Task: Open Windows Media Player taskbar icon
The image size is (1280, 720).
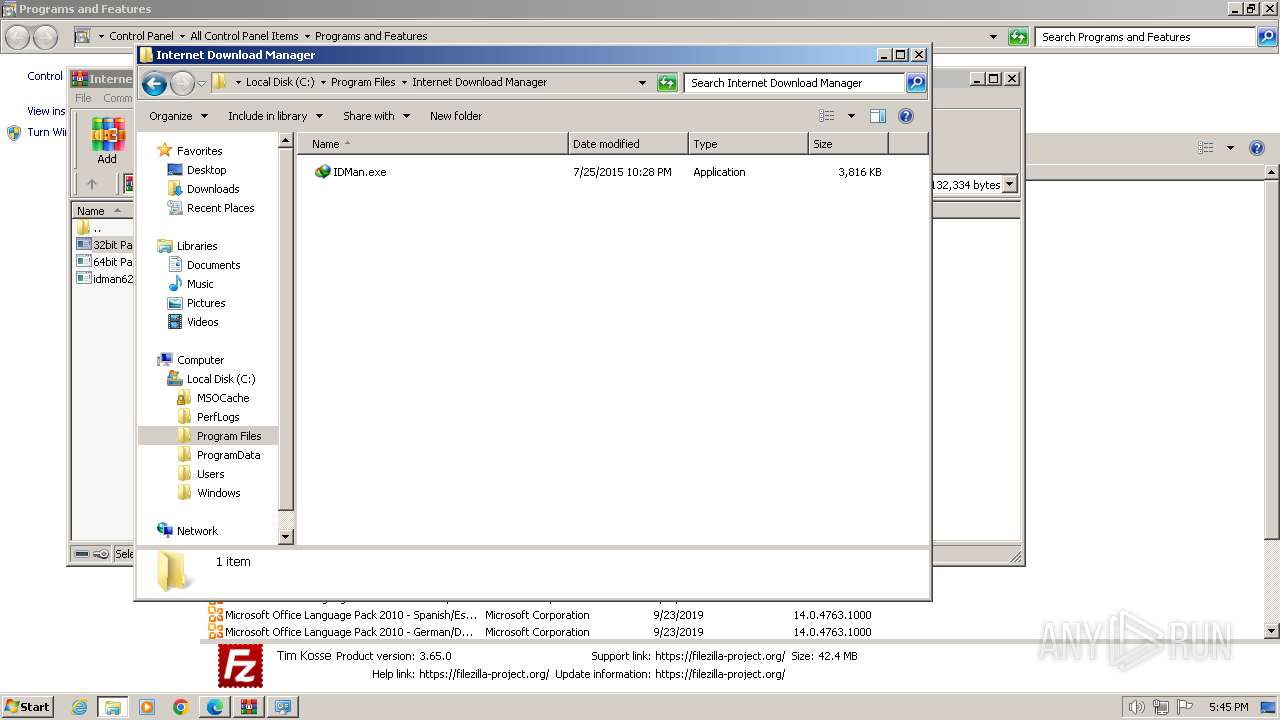Action: tap(147, 707)
